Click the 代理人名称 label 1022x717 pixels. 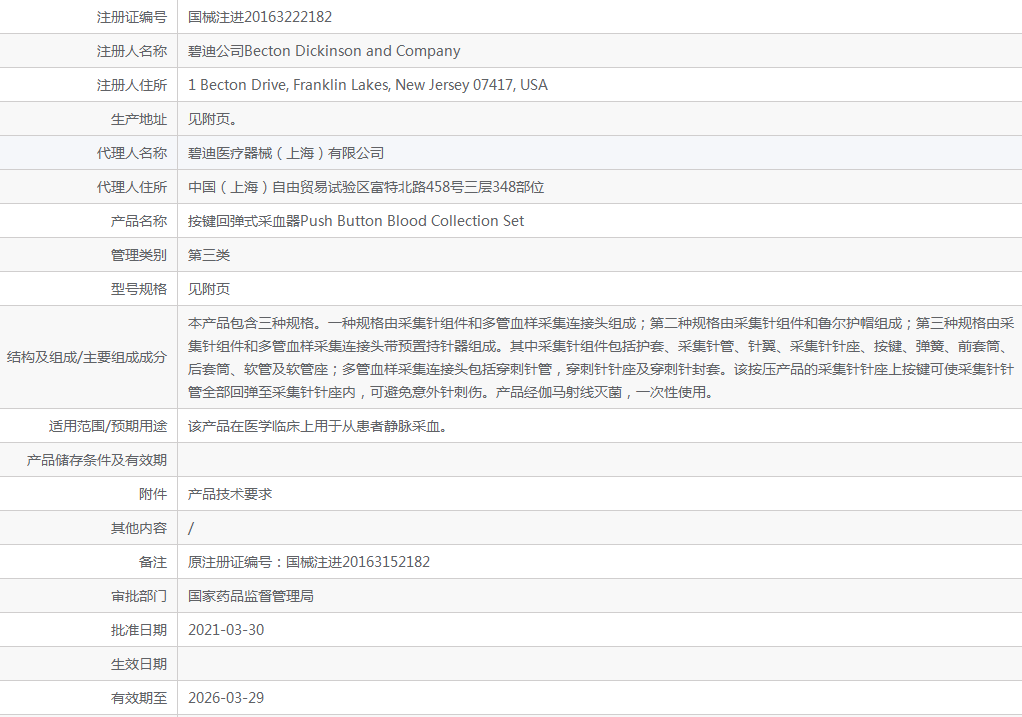[x=132, y=153]
